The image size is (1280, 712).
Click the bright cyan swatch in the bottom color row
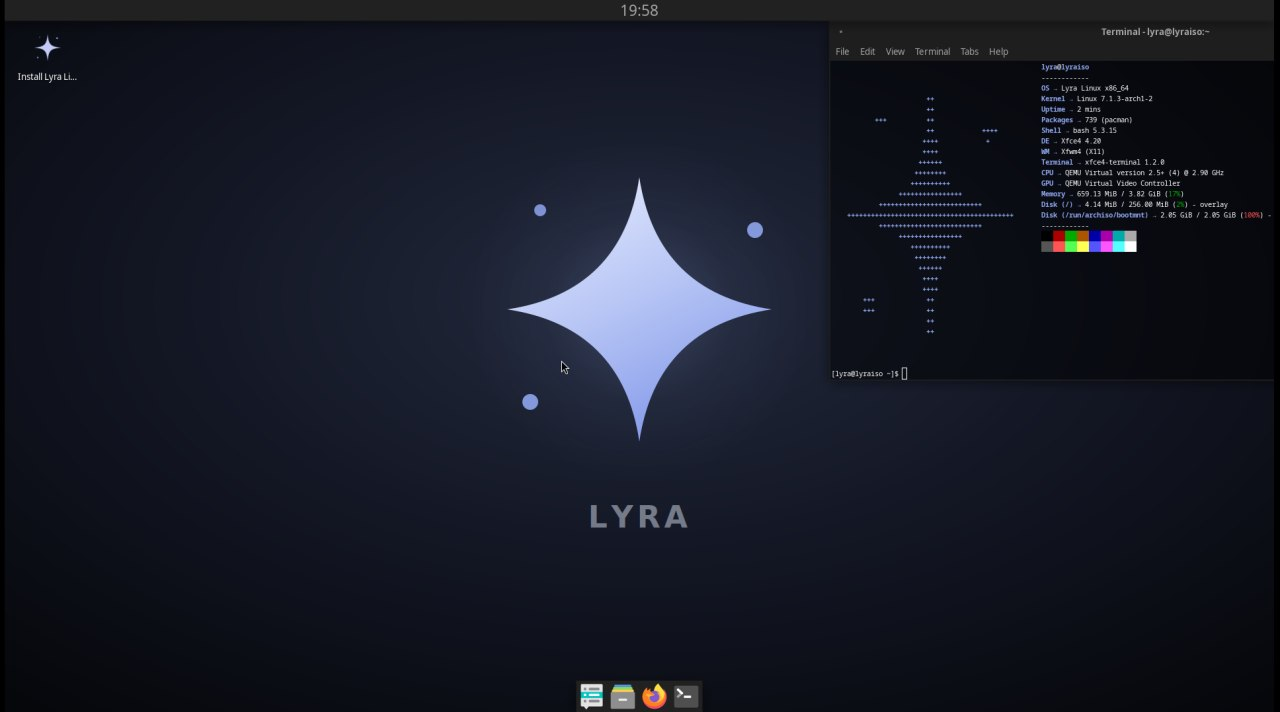(1119, 246)
